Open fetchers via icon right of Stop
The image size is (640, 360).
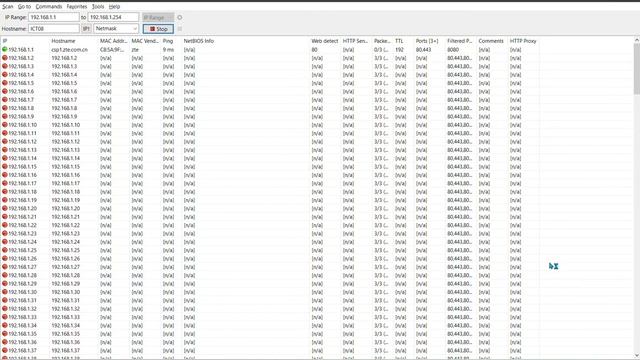(180, 29)
